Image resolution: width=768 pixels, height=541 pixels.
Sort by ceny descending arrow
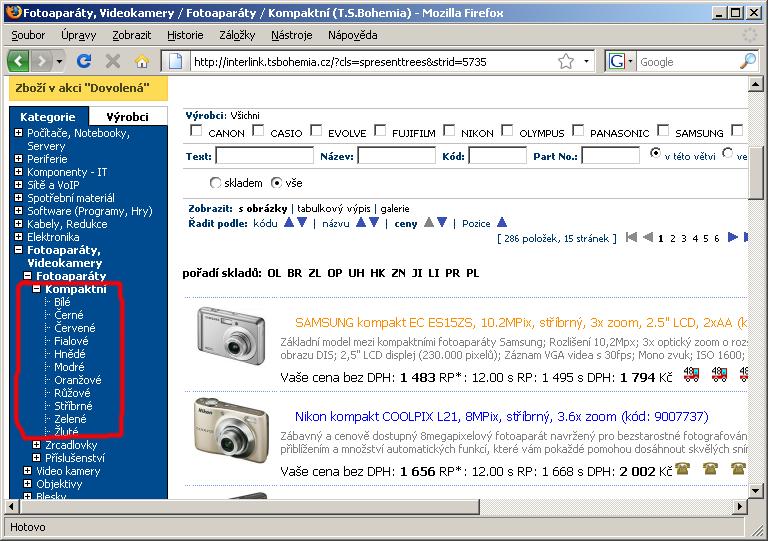point(442,223)
